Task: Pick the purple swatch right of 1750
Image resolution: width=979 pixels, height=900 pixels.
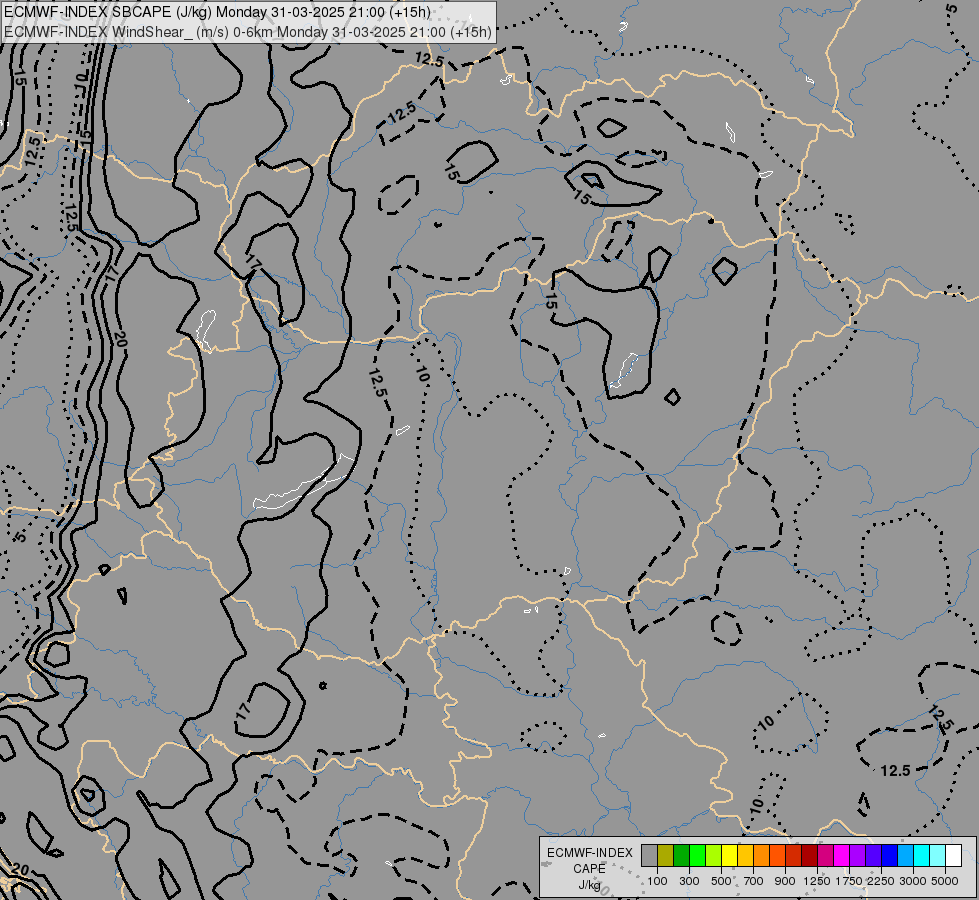Action: [857, 855]
